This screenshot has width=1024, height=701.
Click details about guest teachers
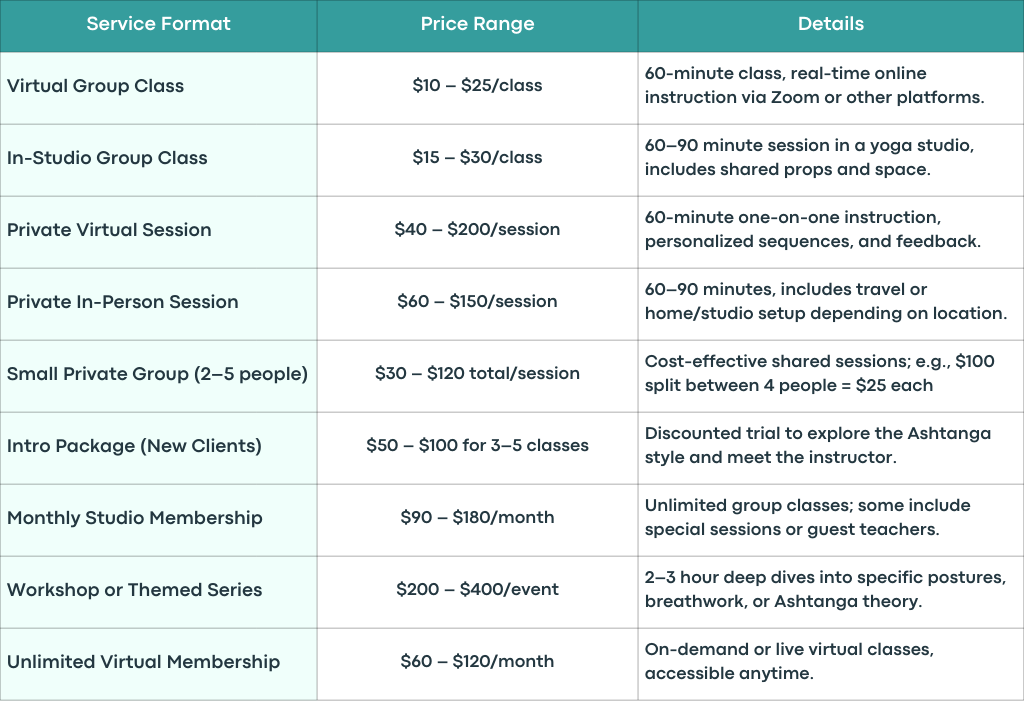coord(808,517)
